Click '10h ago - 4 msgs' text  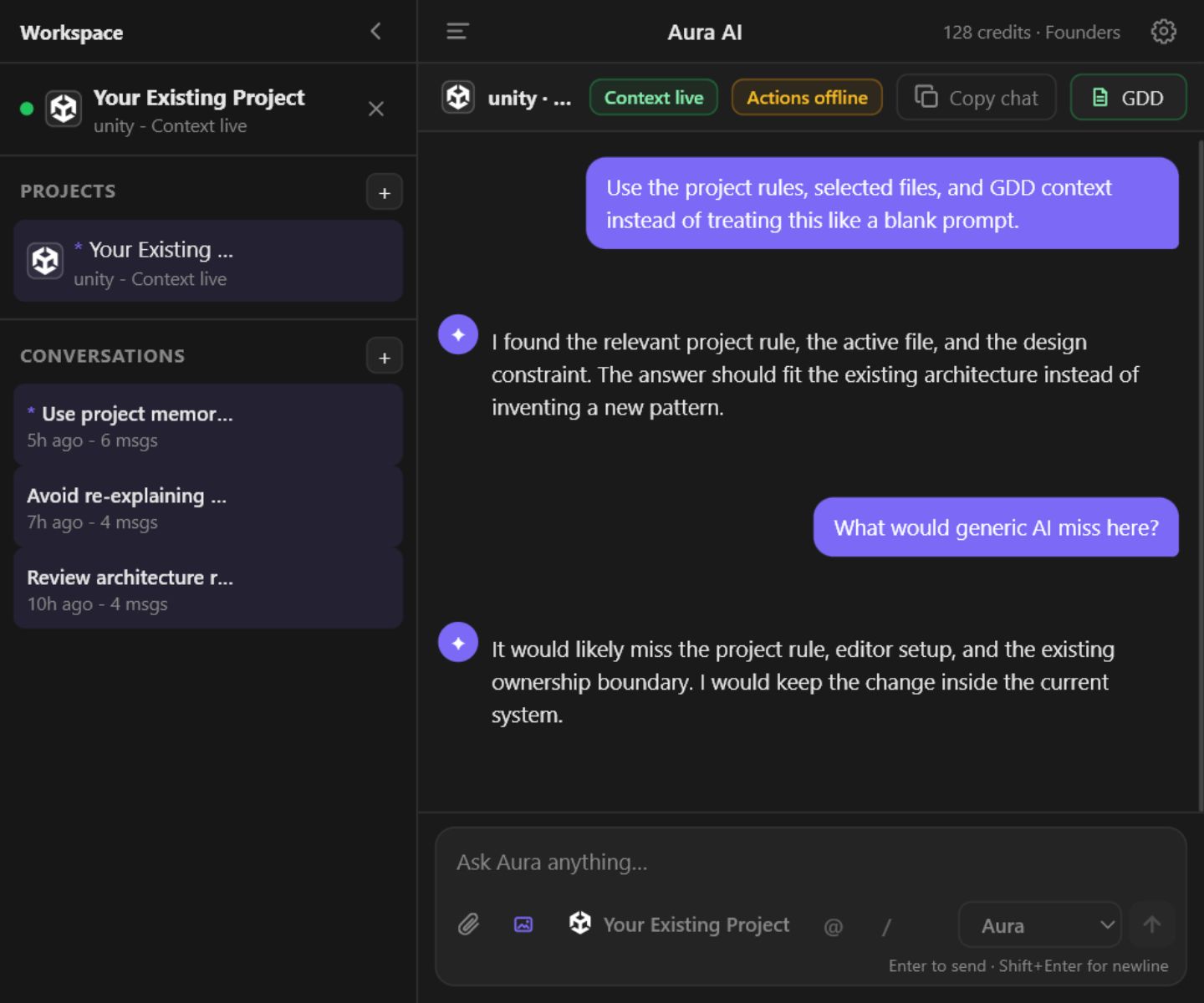97,604
